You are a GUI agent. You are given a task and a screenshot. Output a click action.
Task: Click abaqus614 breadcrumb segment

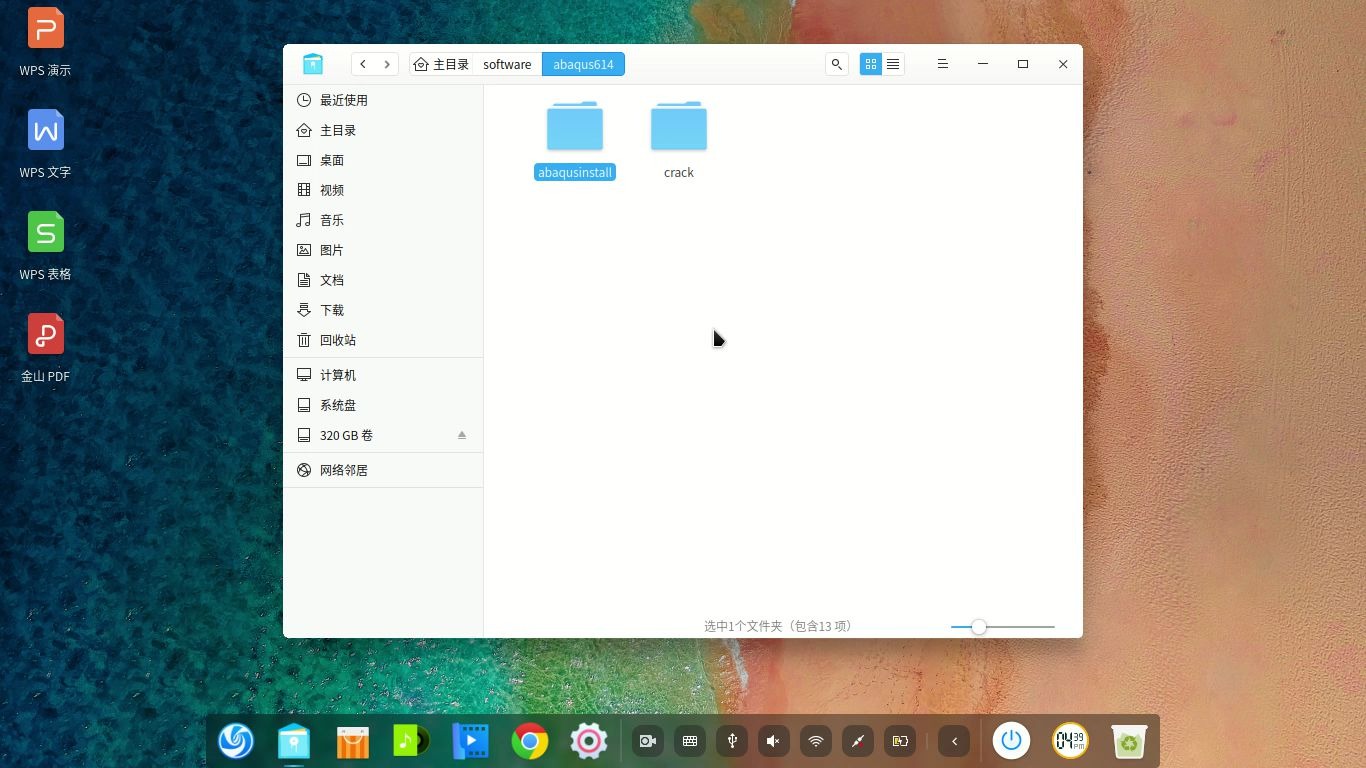583,64
